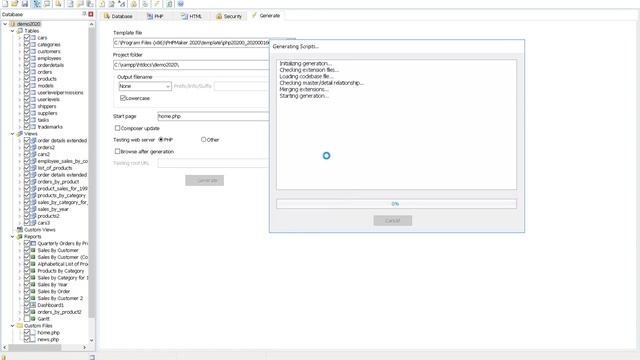Click the report icon beside Products By Category
The height and width of the screenshot is (360, 640).
[x=33, y=271]
